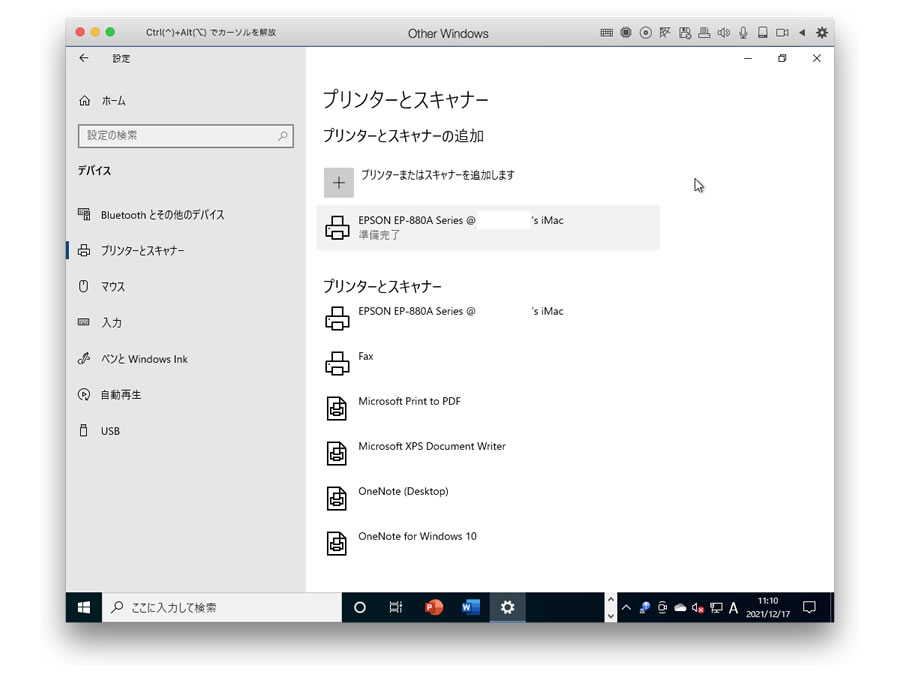Open Cortana circle on taskbar

pyautogui.click(x=360, y=607)
